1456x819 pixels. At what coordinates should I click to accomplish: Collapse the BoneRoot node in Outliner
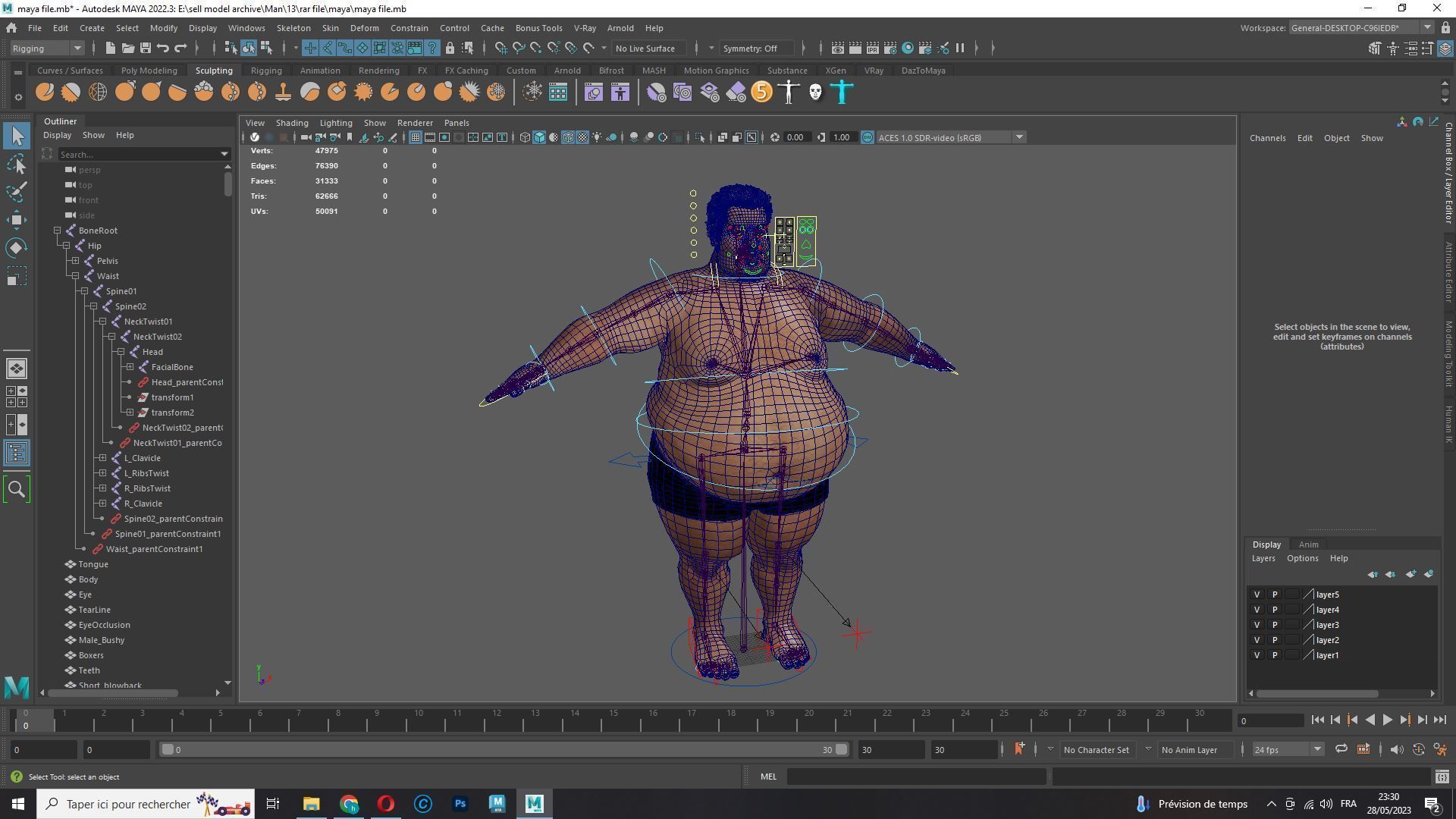pyautogui.click(x=58, y=231)
